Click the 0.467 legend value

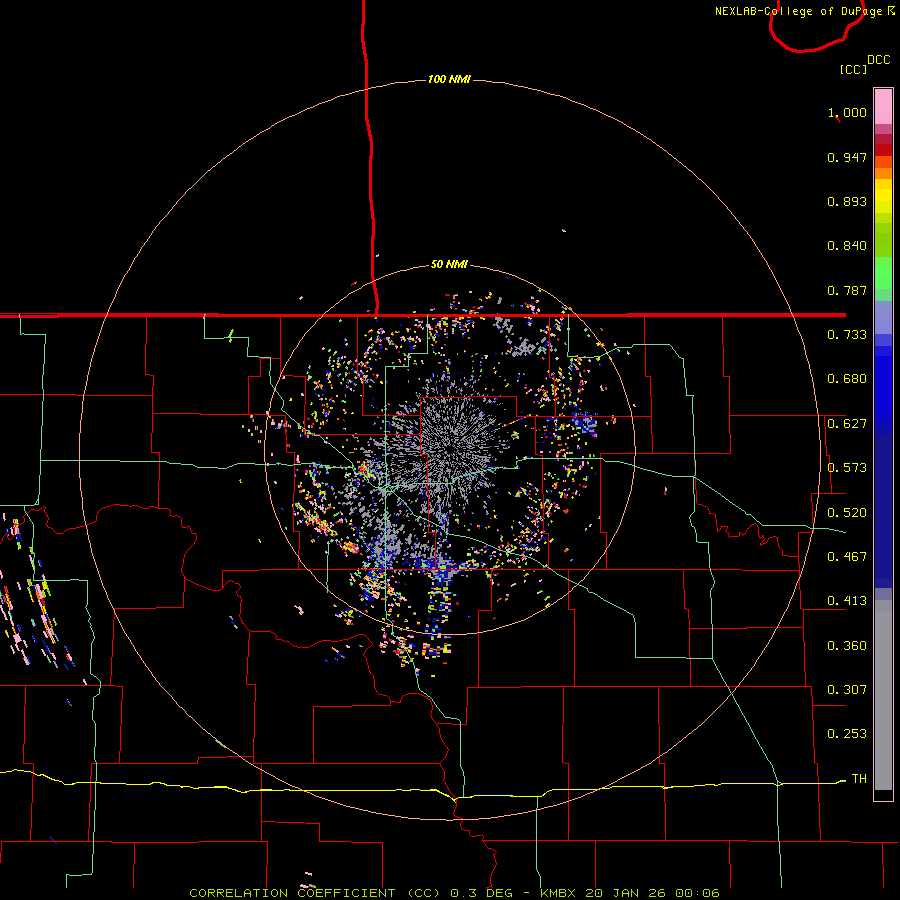pyautogui.click(x=847, y=557)
